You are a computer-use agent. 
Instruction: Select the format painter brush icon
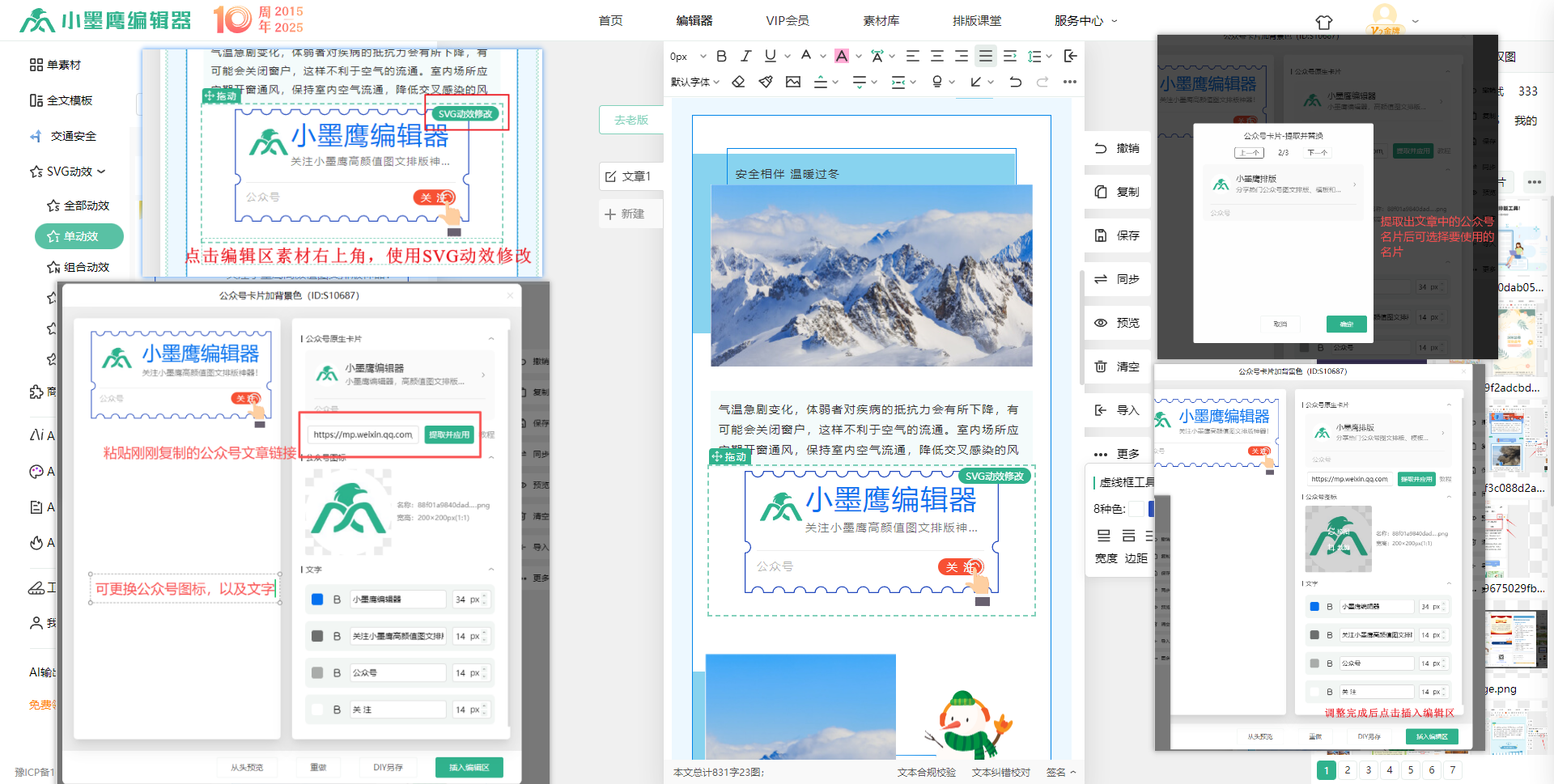pyautogui.click(x=766, y=82)
